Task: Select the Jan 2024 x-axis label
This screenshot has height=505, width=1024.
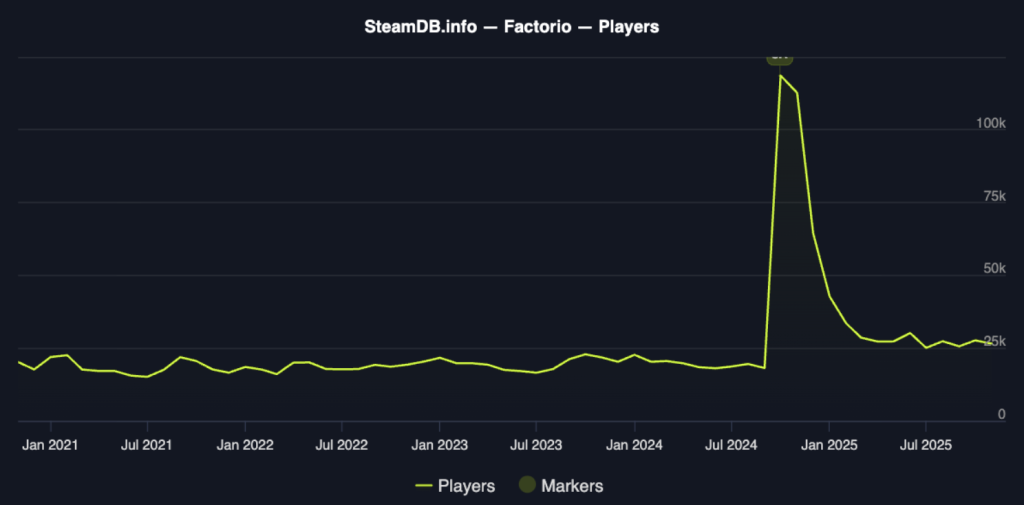Action: tap(634, 443)
